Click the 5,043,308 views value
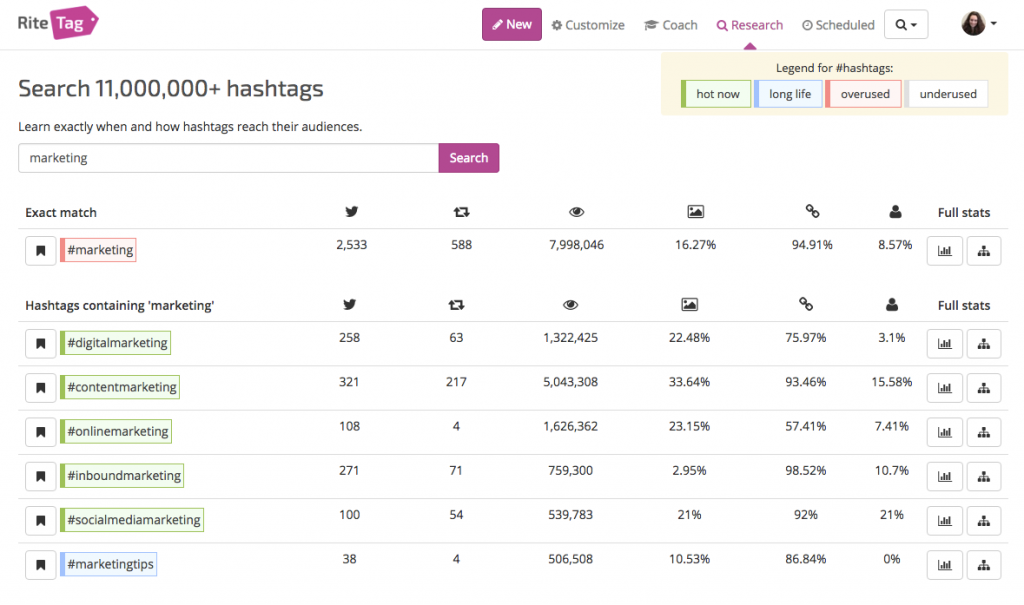The height and width of the screenshot is (605, 1024). 570,382
